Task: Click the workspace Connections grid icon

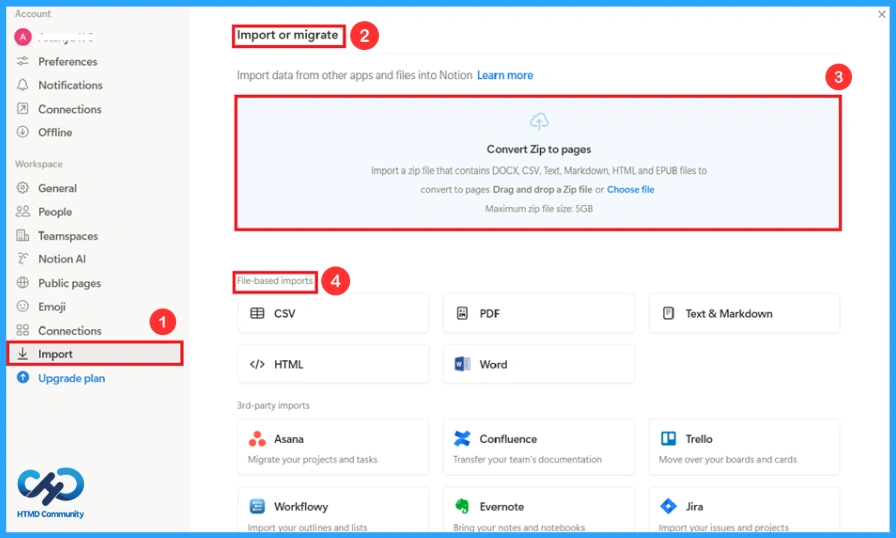Action: [x=22, y=330]
